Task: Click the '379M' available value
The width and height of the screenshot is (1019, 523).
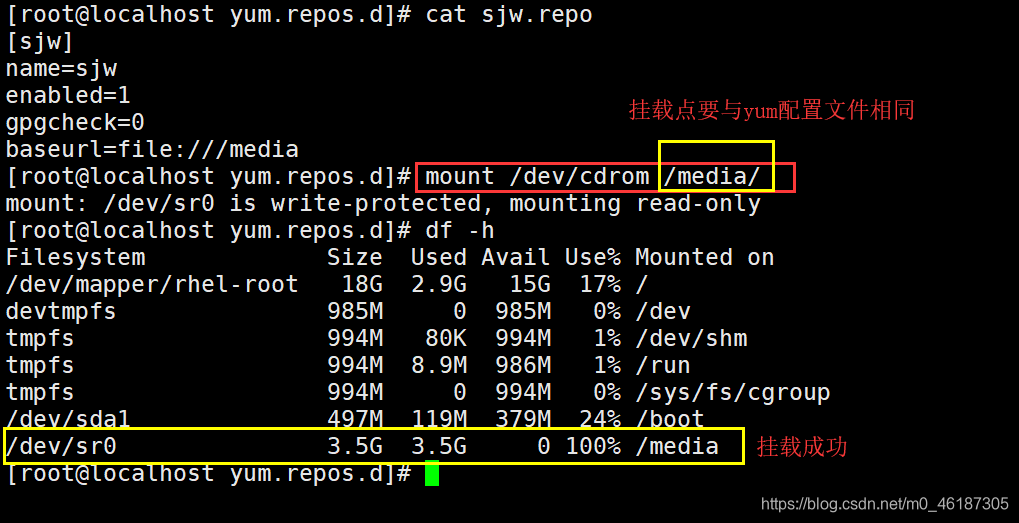Action: (x=522, y=420)
